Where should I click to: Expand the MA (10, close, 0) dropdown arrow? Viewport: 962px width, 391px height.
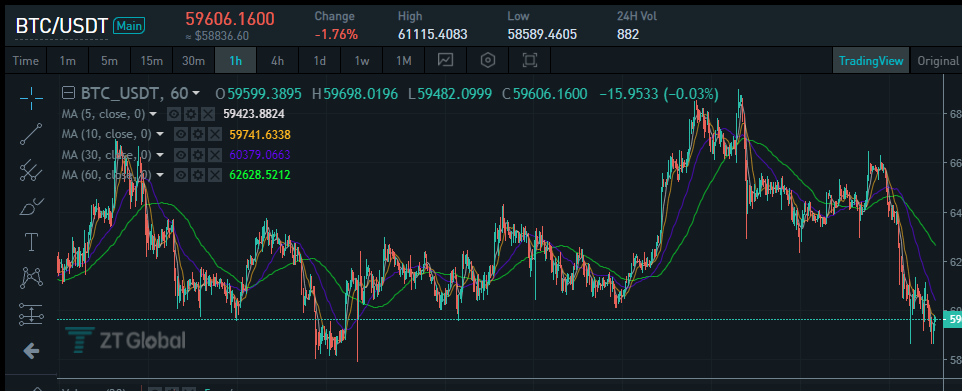(x=160, y=134)
